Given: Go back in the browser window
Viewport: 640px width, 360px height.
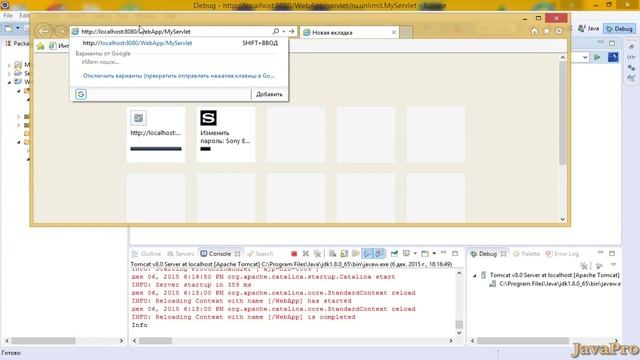Looking at the screenshot, I should [43, 31].
